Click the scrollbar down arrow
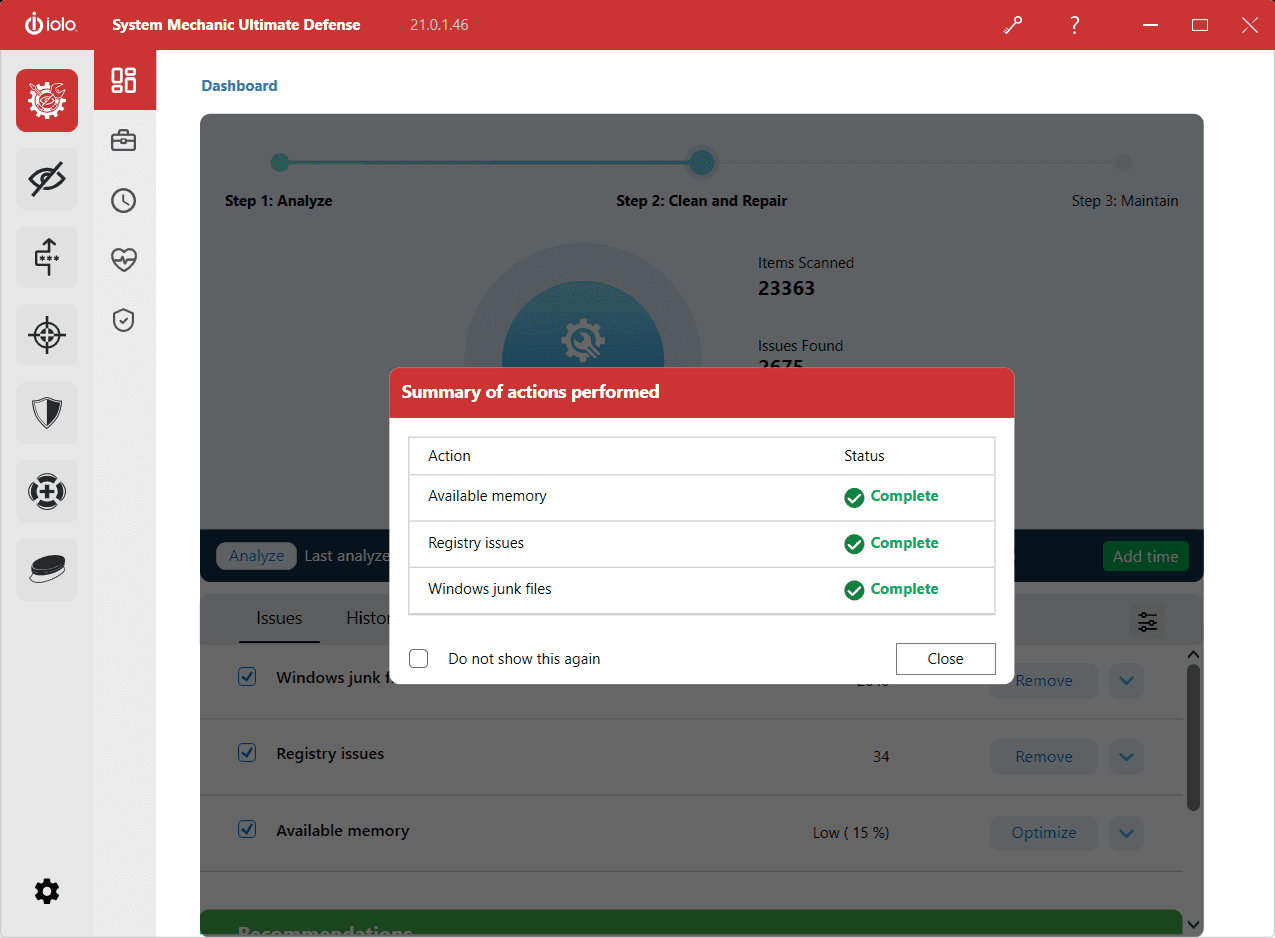Image resolution: width=1275 pixels, height=938 pixels. (1193, 925)
